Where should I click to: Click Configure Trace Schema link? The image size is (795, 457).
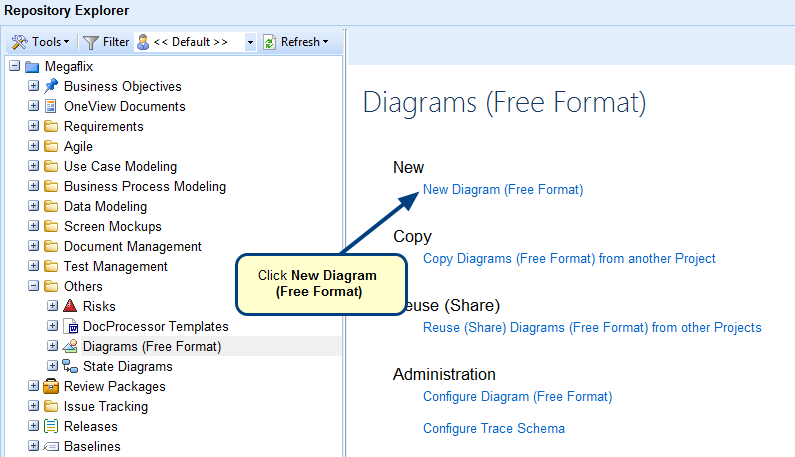[x=493, y=428]
